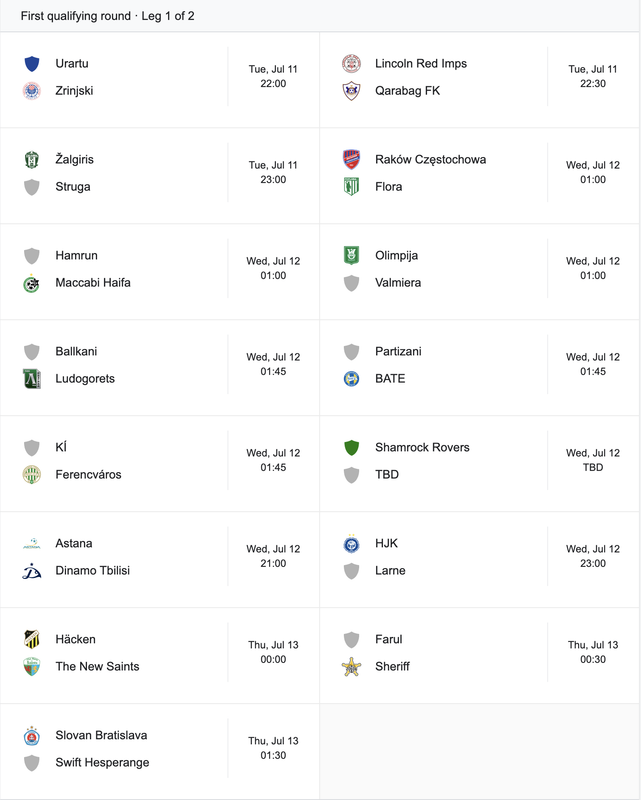The image size is (641, 800).
Task: Click the Qarabag FK club crest
Action: coord(351,91)
